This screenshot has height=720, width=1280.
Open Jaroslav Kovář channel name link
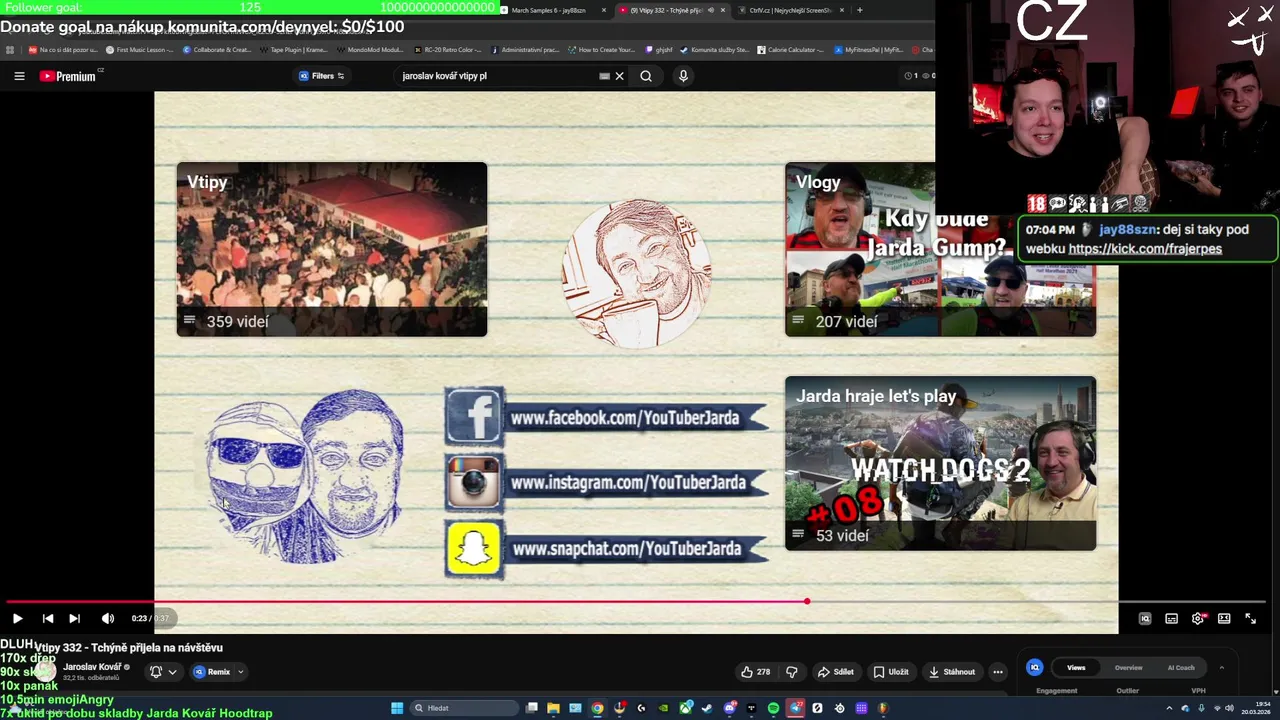coord(92,667)
